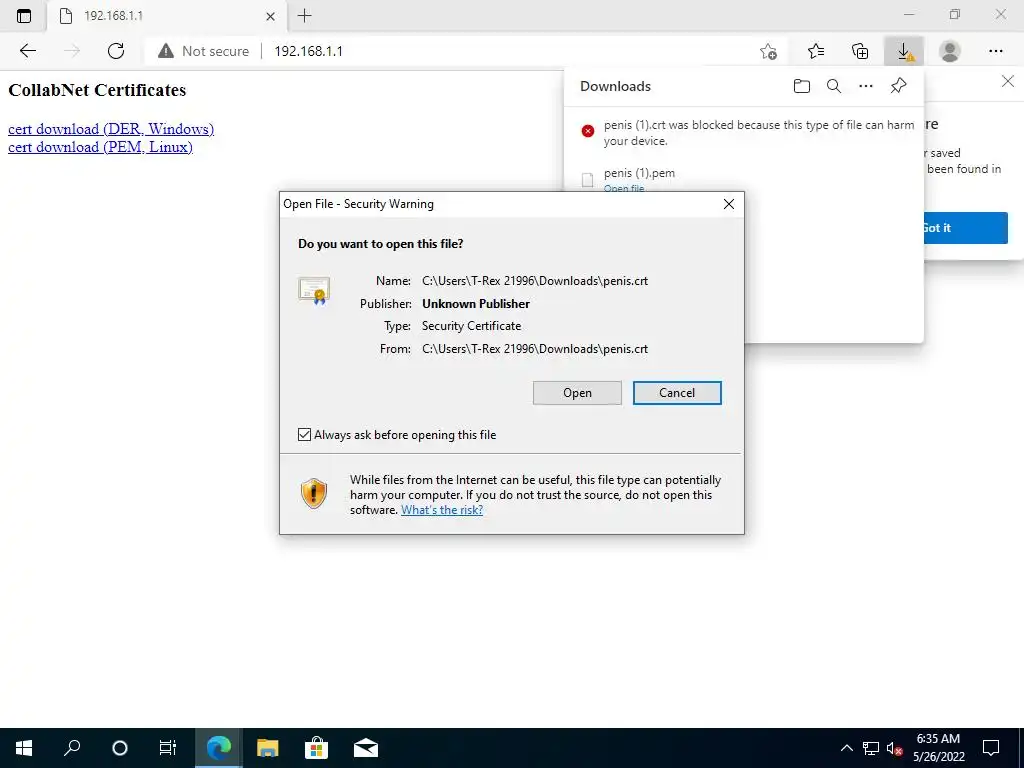The height and width of the screenshot is (768, 1024).
Task: Click Microsoft Edge taskbar icon
Action: pos(219,748)
